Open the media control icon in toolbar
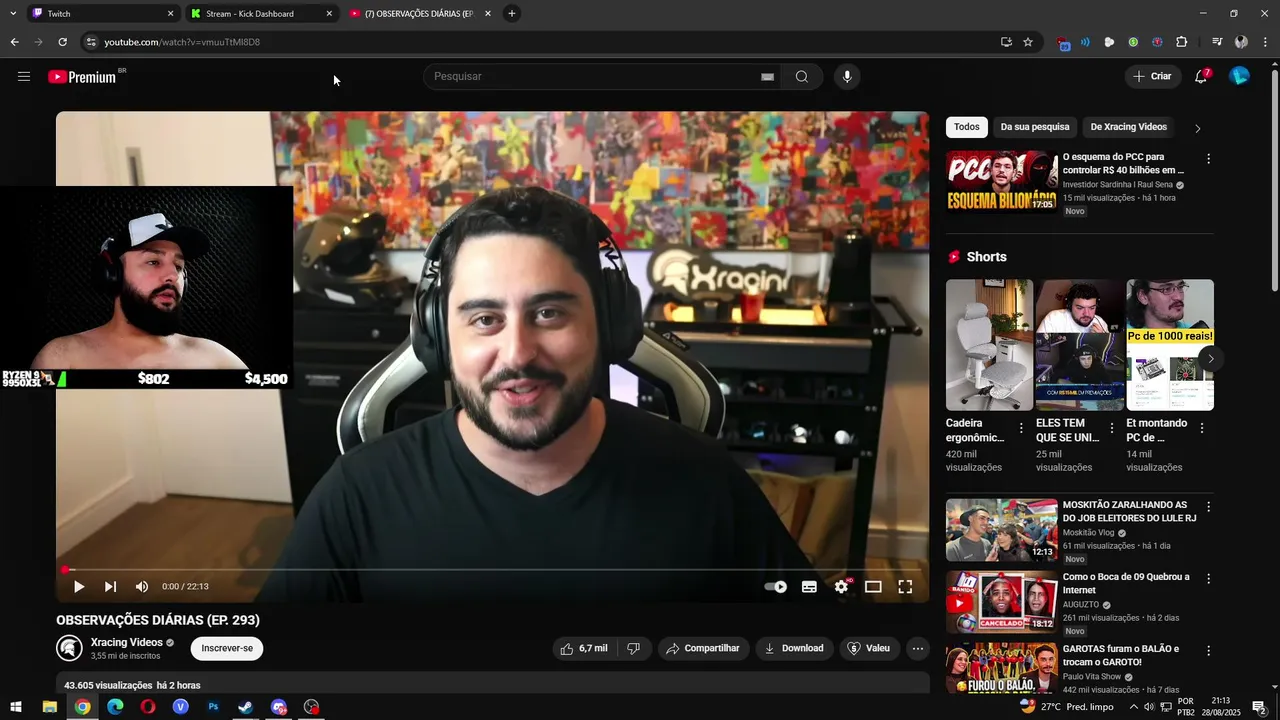 point(1217,42)
